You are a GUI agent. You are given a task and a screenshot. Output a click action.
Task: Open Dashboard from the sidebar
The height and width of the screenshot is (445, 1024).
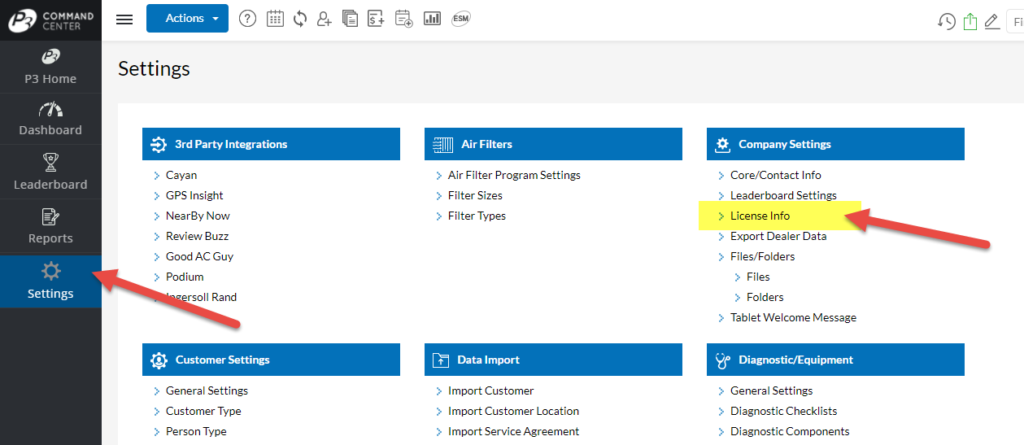50,120
